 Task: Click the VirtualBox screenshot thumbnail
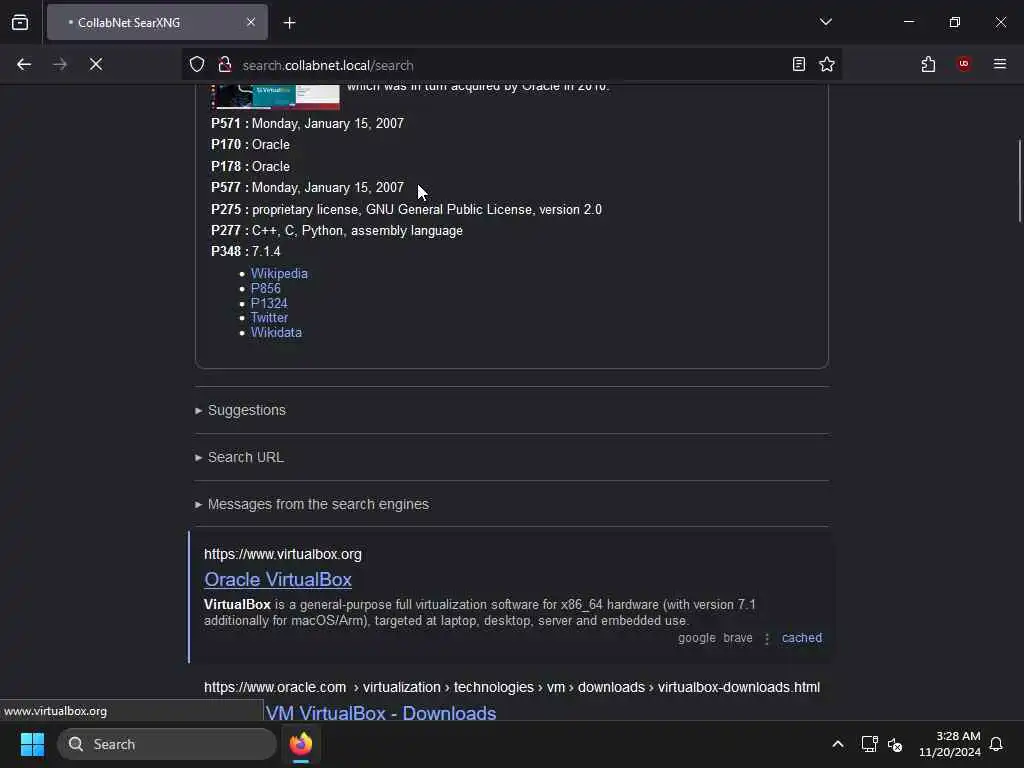click(276, 97)
